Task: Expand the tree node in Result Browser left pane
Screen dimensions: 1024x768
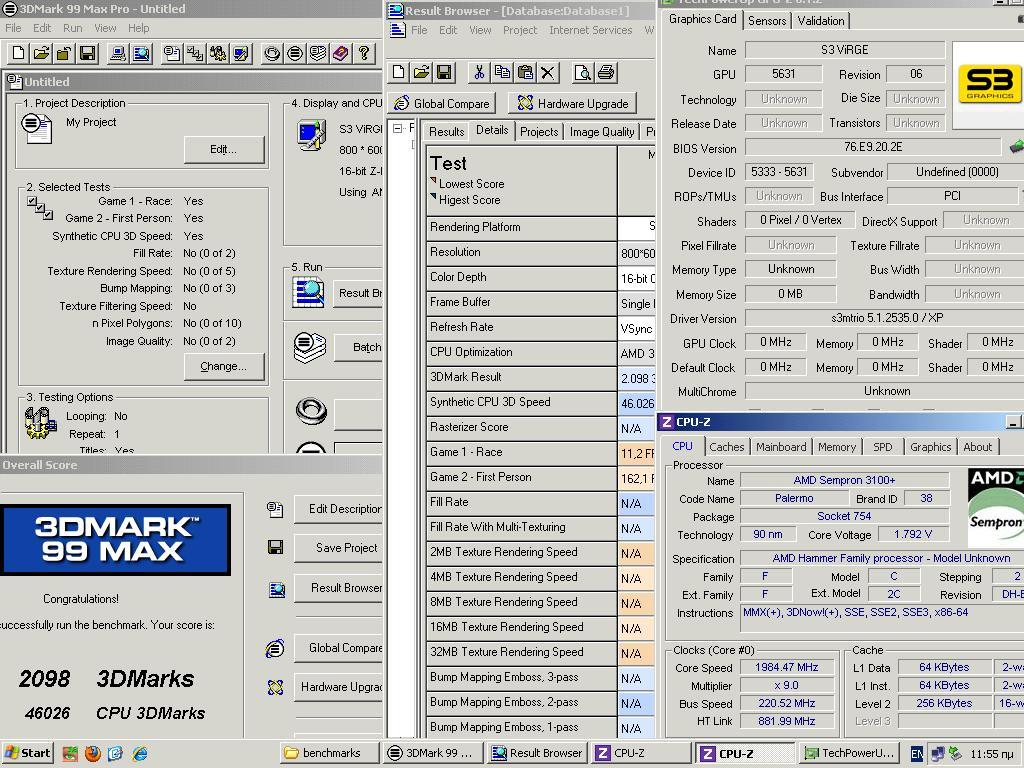Action: tap(397, 129)
